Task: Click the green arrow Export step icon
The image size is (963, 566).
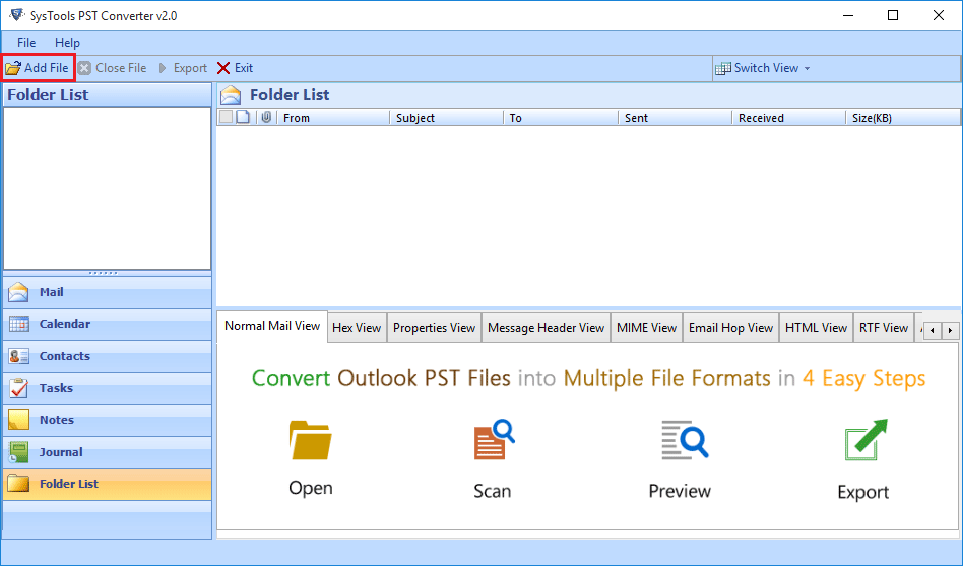Action: (867, 440)
